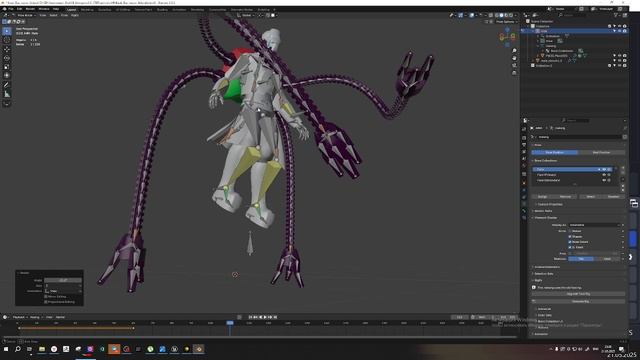
Task: Switch to the Animation workspace tab
Action: coord(179,9)
